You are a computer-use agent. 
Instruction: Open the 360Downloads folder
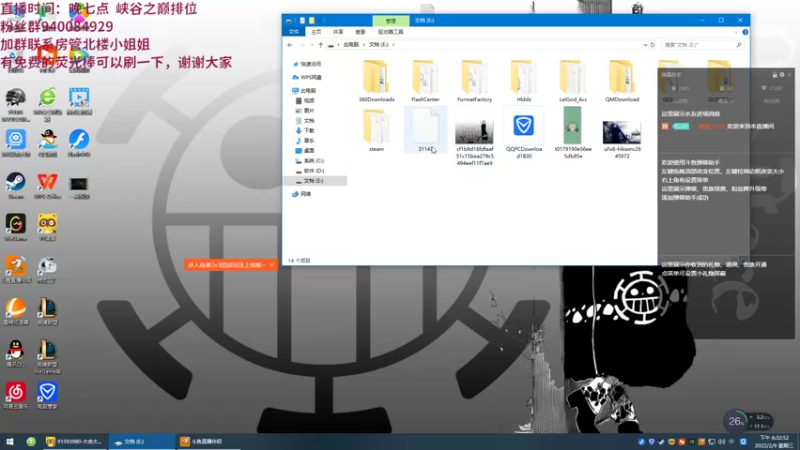tap(377, 81)
